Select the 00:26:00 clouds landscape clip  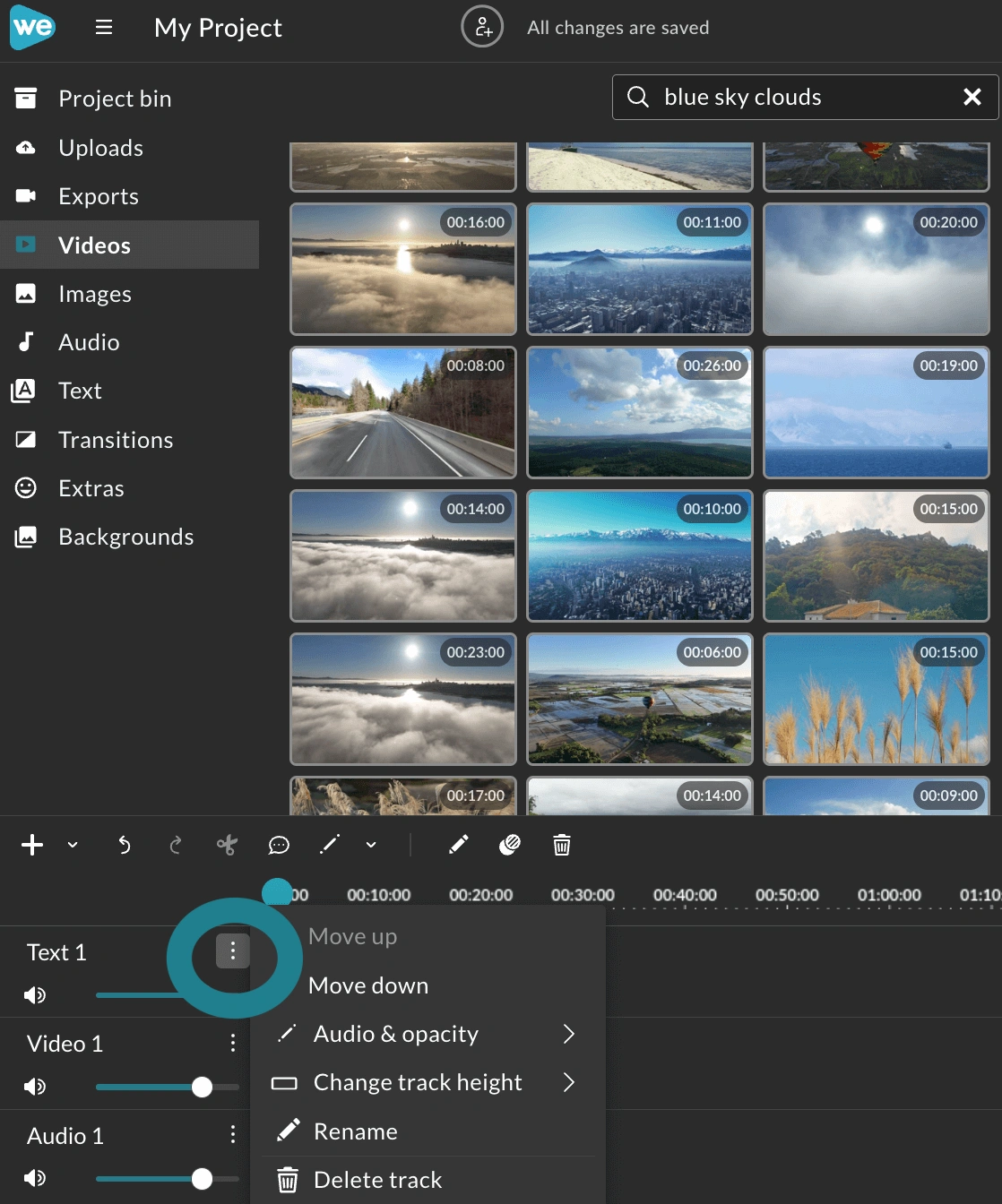tap(640, 412)
